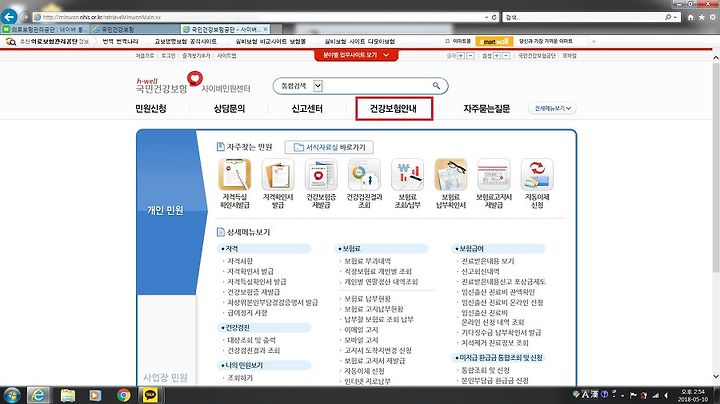Open the 민원신청 menu

151,109
